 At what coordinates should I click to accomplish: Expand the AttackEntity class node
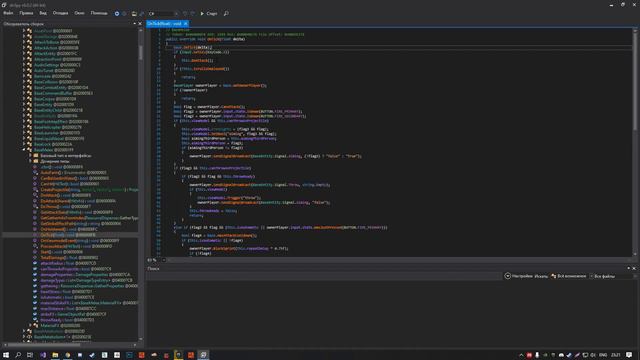coord(24,53)
